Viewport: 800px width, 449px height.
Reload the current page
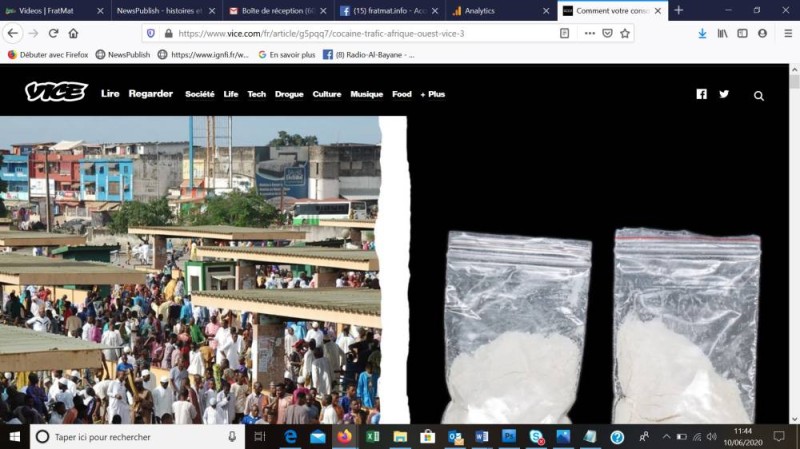53,33
